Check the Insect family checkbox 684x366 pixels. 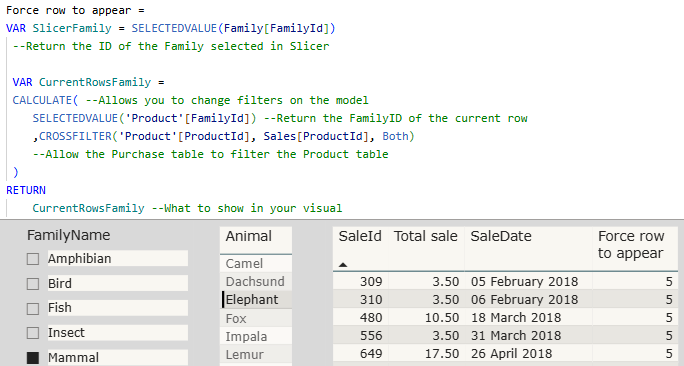pyautogui.click(x=33, y=333)
